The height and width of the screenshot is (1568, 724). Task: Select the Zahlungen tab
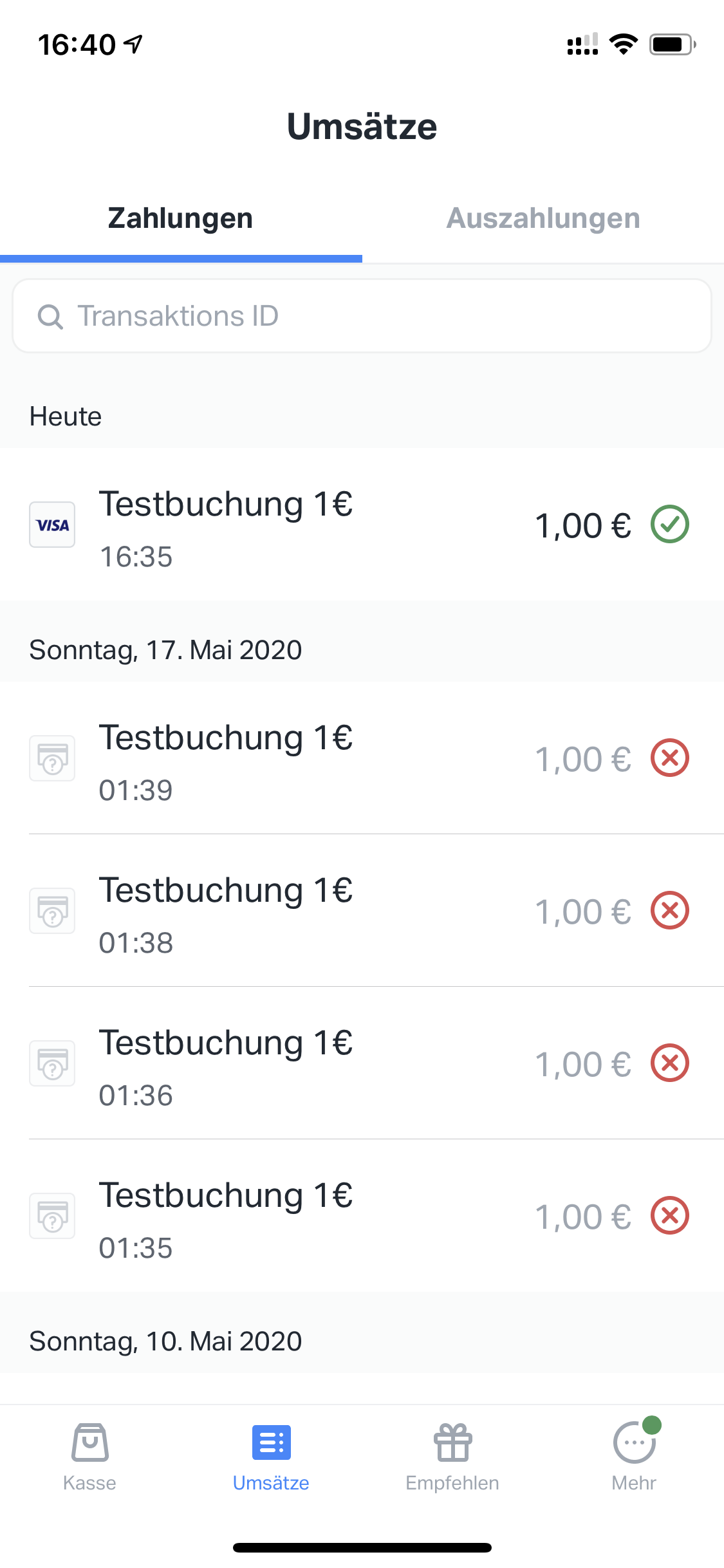click(181, 218)
